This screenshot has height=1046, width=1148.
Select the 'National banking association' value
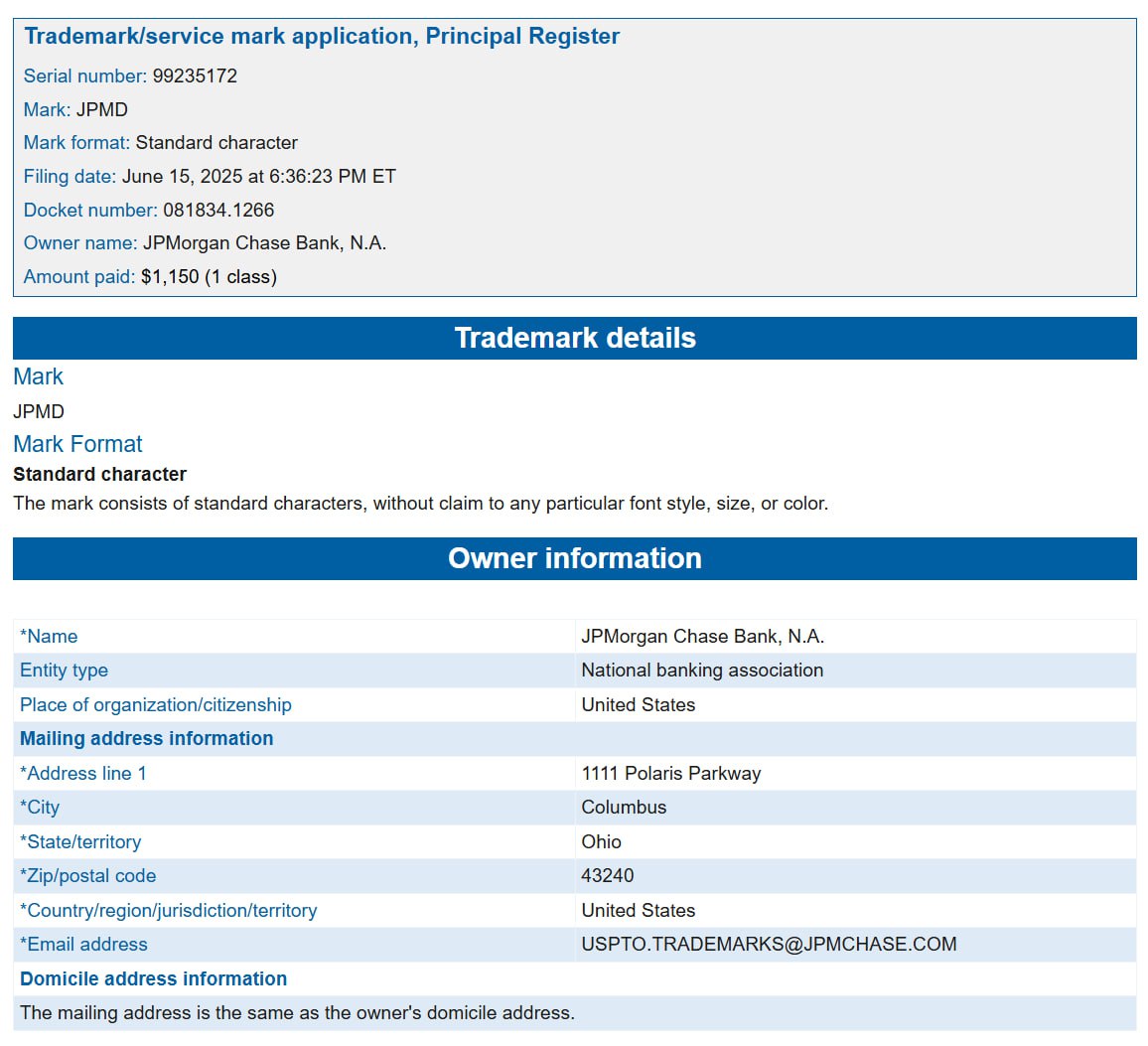(702, 671)
